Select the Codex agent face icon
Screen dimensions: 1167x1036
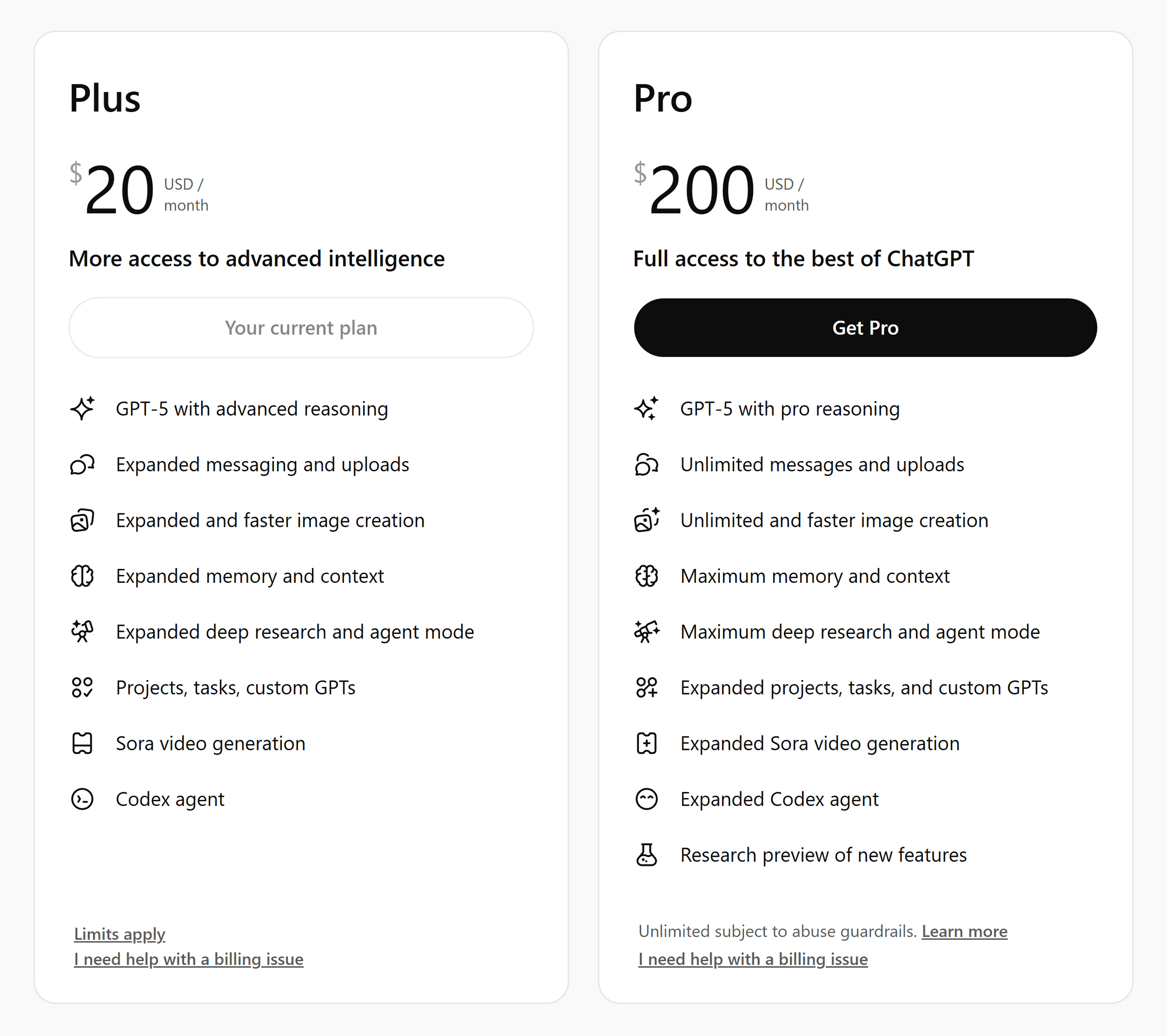click(x=82, y=799)
